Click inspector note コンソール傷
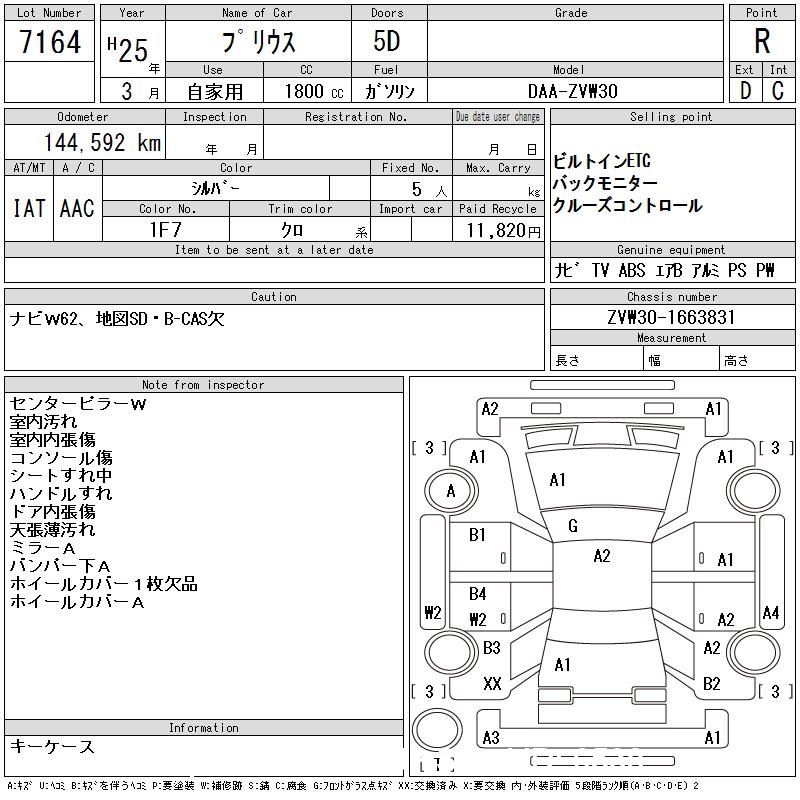800x800 pixels. (61, 458)
